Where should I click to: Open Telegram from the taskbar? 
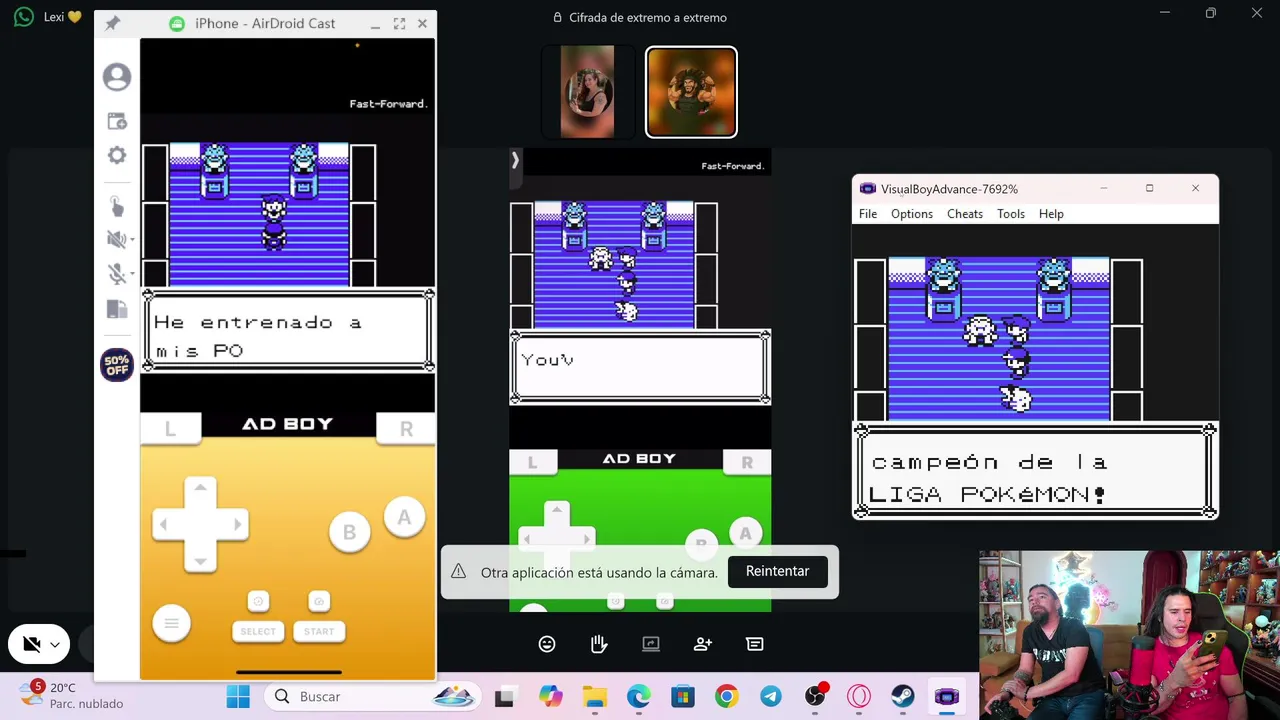pos(771,697)
